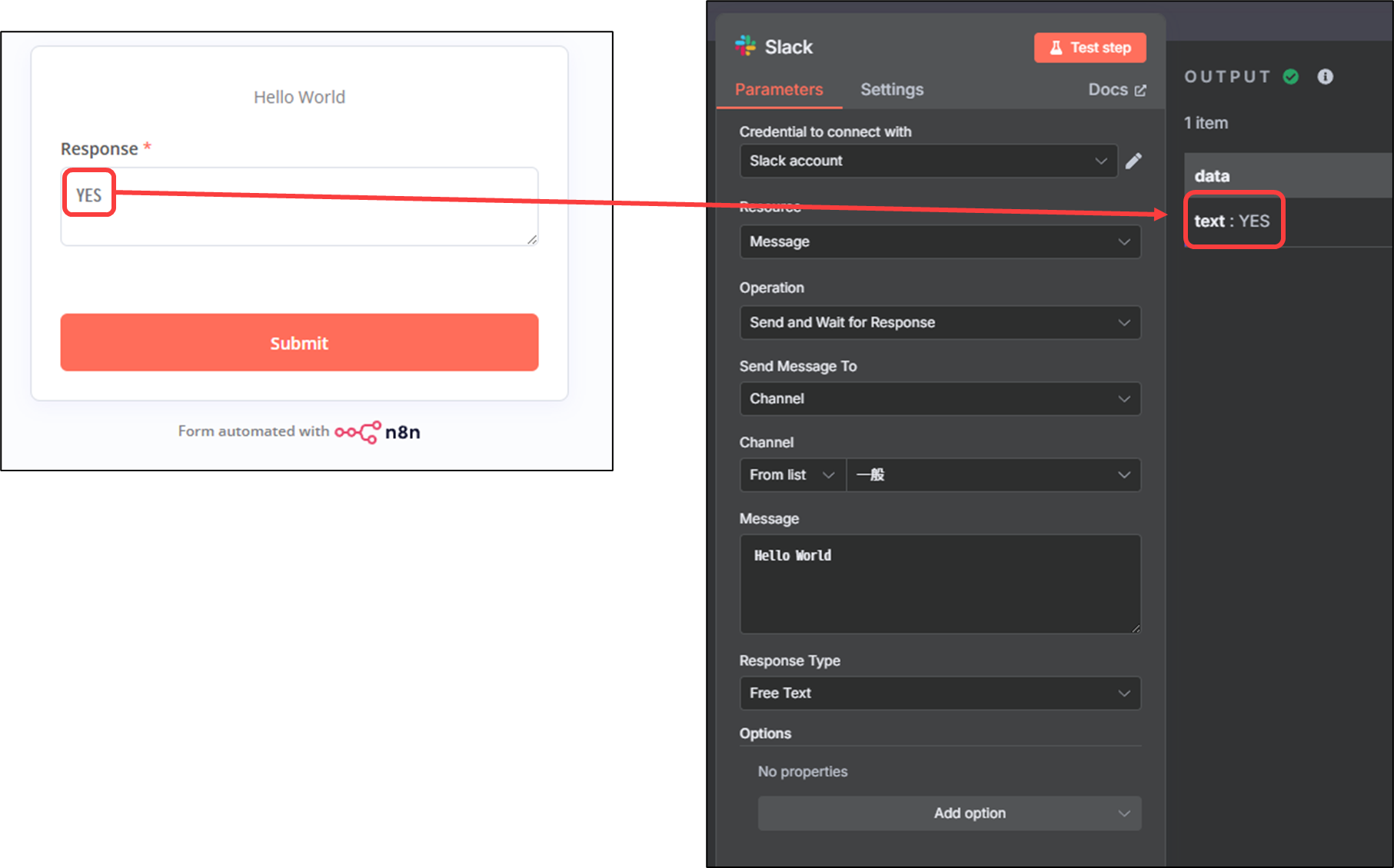Click the green success checkmark beside OUTPUT

pos(1291,76)
